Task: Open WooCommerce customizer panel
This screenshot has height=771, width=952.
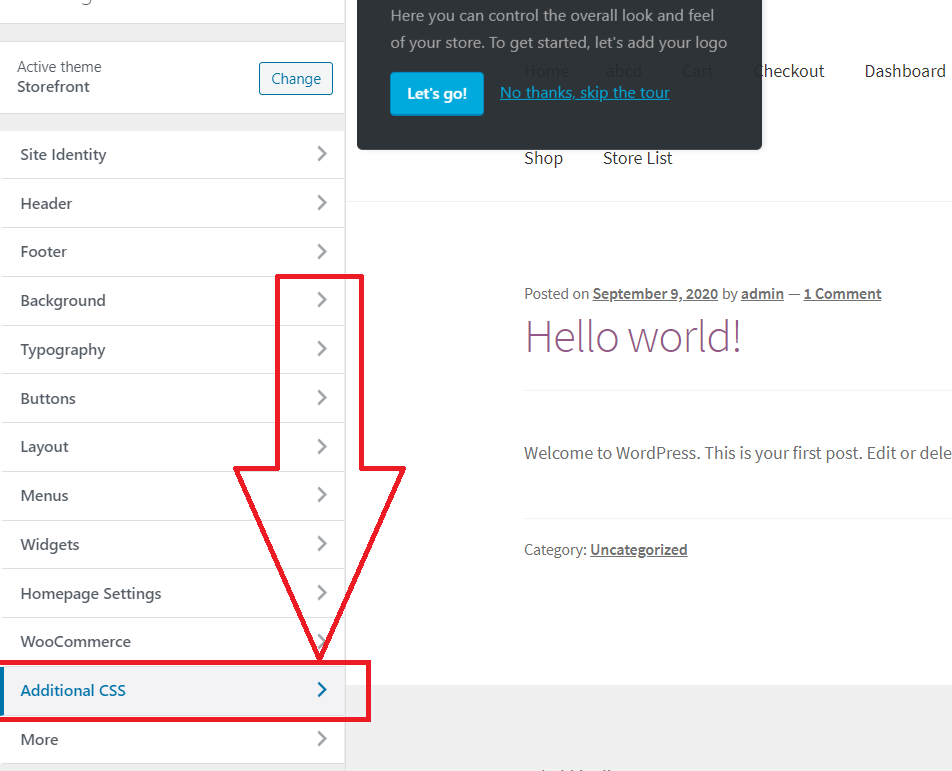Action: point(172,641)
